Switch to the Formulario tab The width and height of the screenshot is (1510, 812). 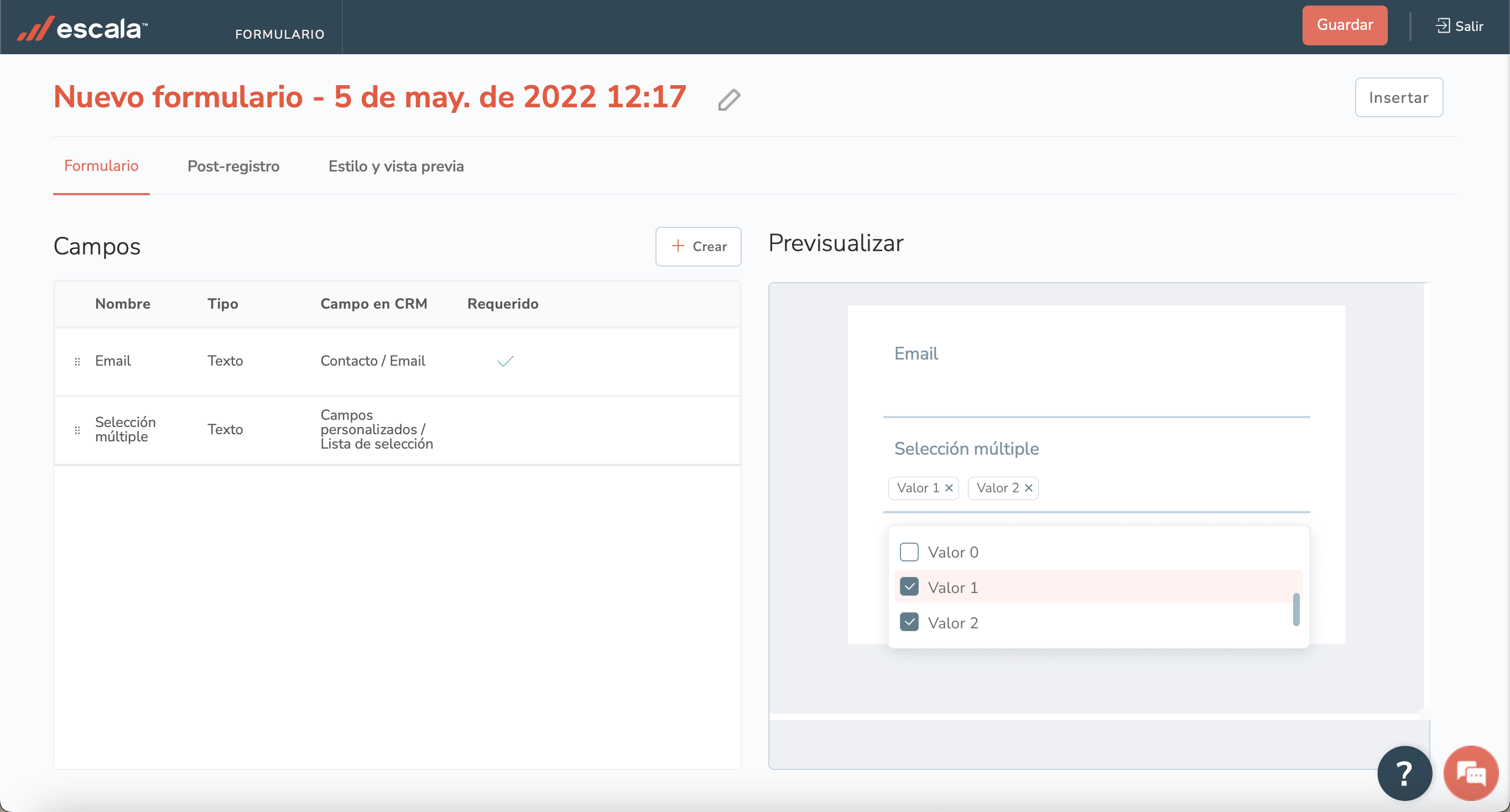[x=101, y=166]
